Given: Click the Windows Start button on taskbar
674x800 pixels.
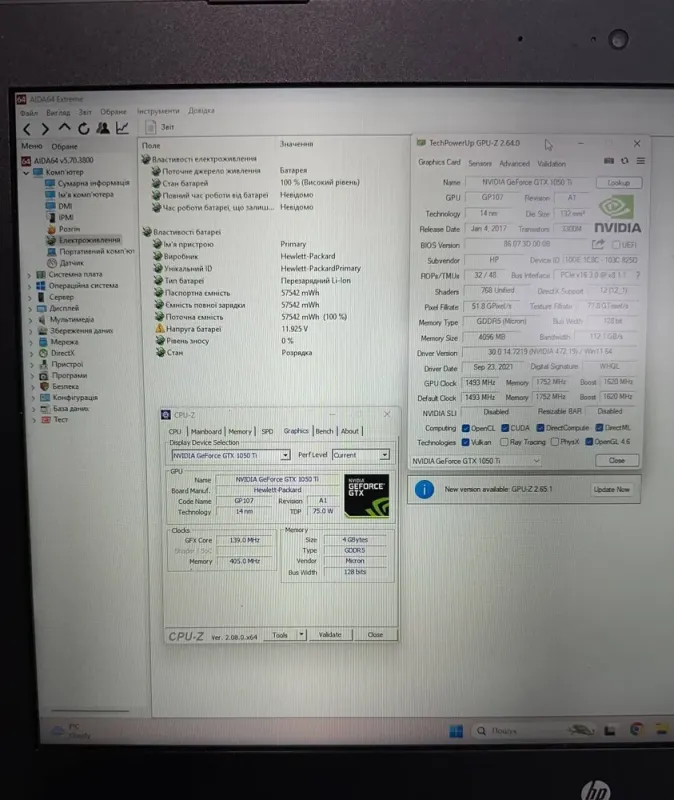Looking at the screenshot, I should point(456,731).
